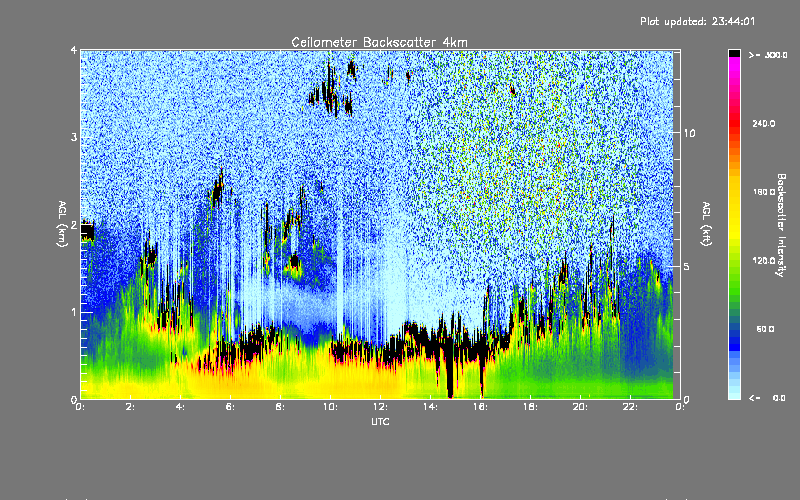Image resolution: width=800 pixels, height=500 pixels.
Task: Click the '6:' UTC time tick
Action: (230, 407)
